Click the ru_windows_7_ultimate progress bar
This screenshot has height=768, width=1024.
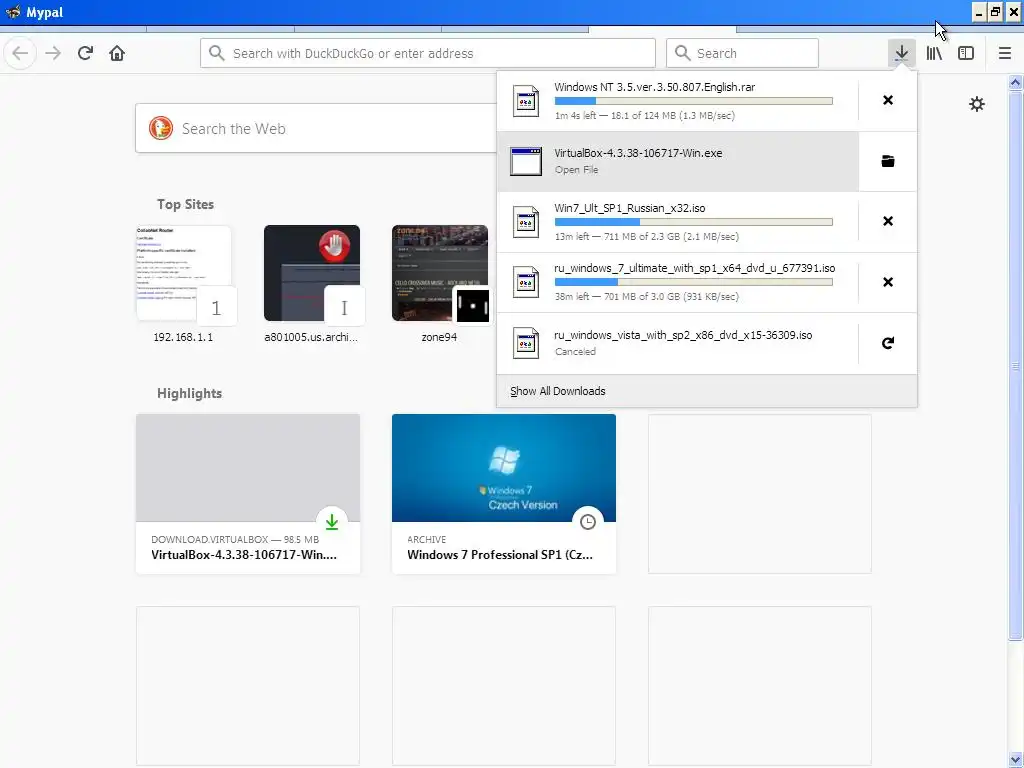click(694, 282)
